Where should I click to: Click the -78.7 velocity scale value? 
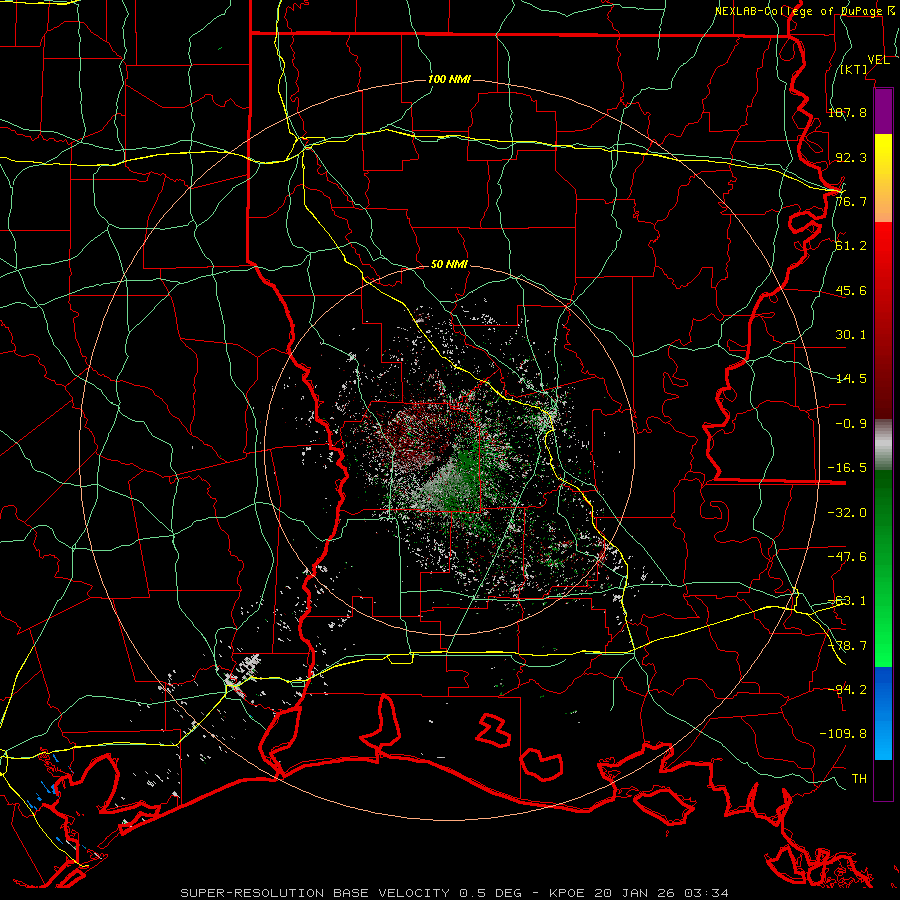(847, 646)
